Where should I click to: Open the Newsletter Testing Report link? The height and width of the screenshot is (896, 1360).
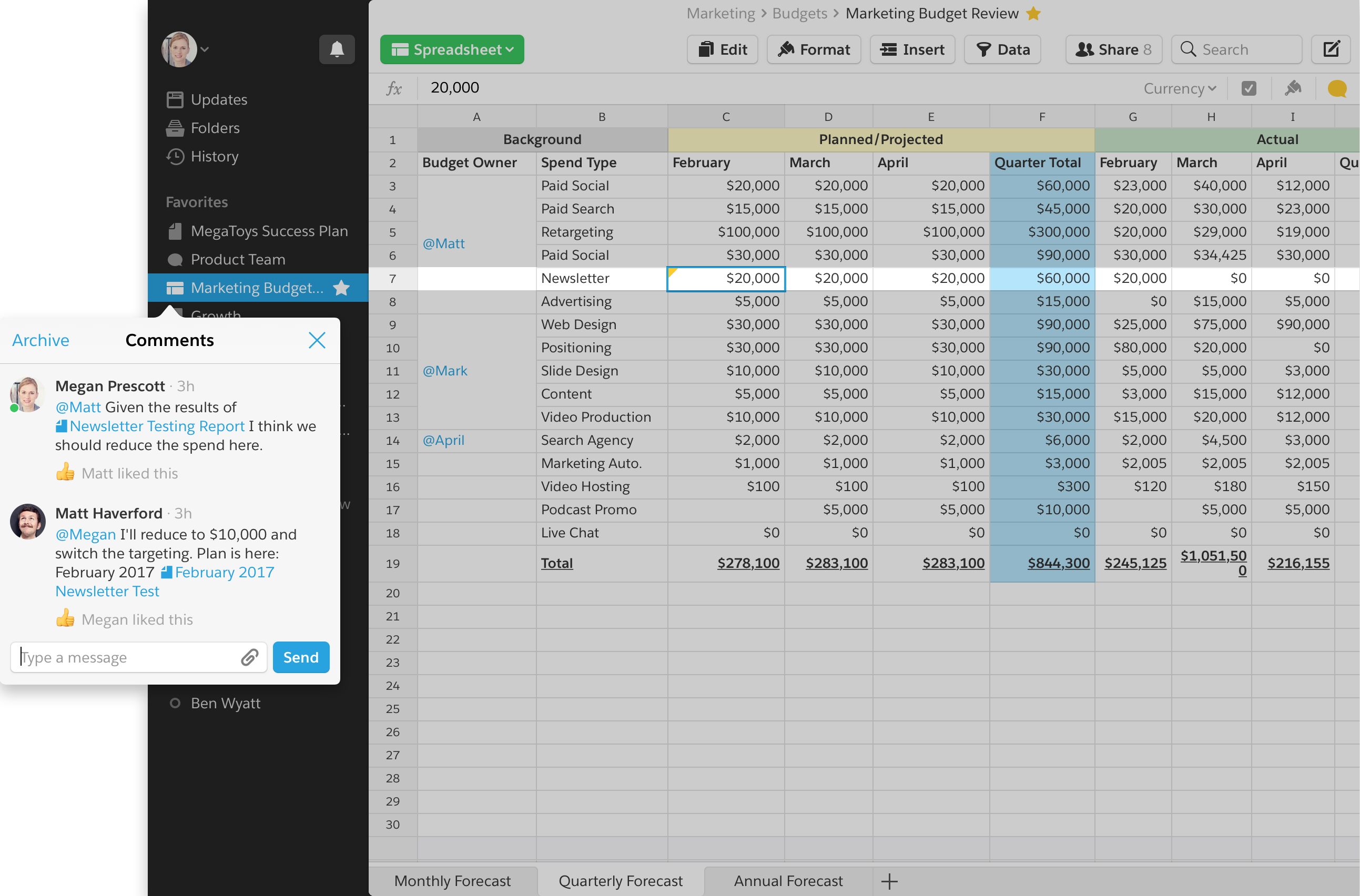click(157, 426)
